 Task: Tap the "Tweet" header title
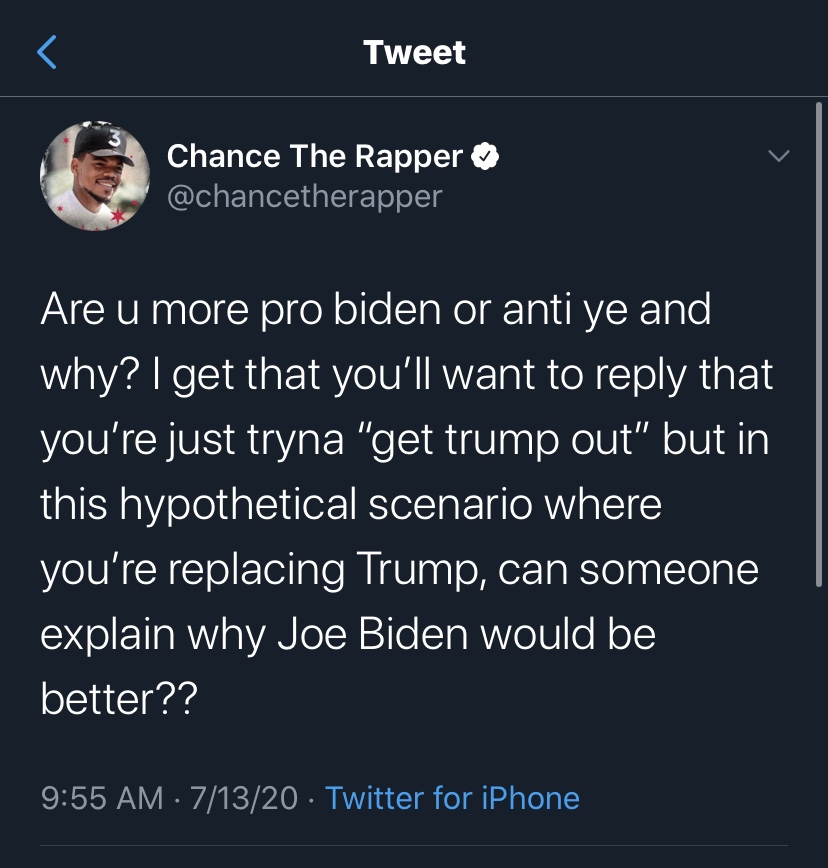[414, 52]
